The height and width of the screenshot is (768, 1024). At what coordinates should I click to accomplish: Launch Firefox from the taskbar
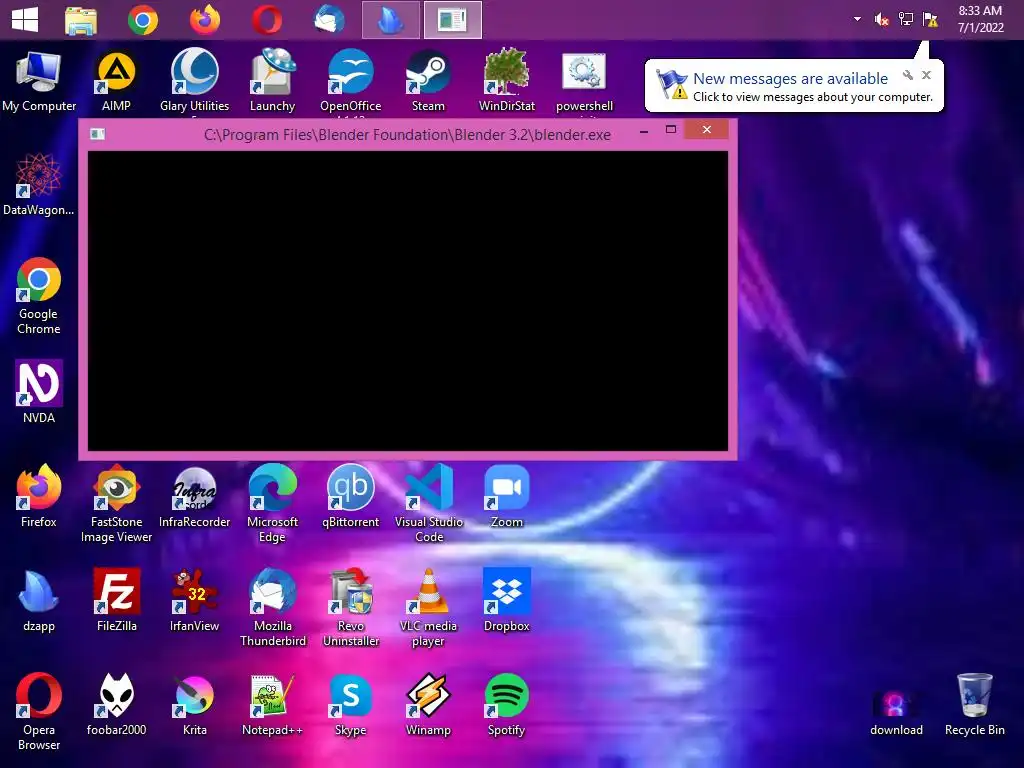205,20
